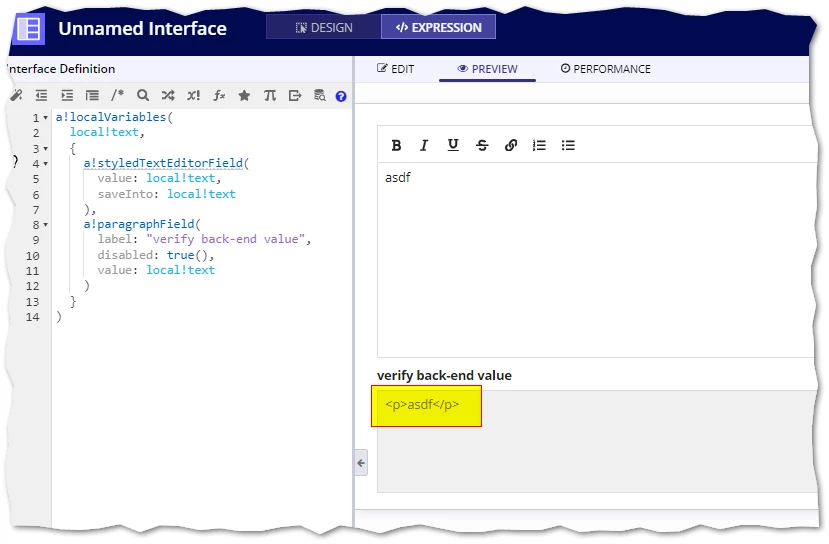Screen dimensions: 829x544
Task: Click the verify back-end value field label
Action: tap(444, 375)
